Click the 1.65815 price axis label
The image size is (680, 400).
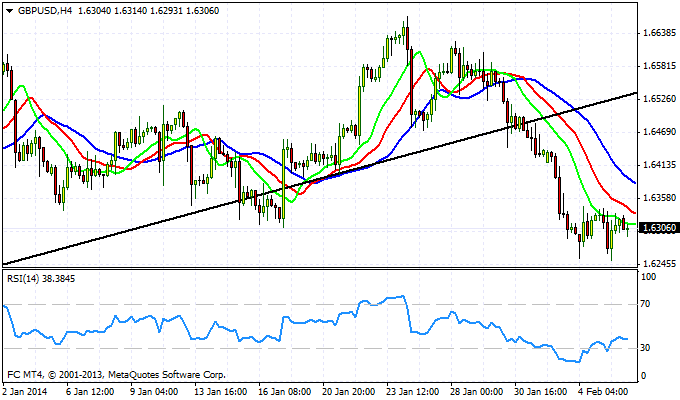click(658, 66)
